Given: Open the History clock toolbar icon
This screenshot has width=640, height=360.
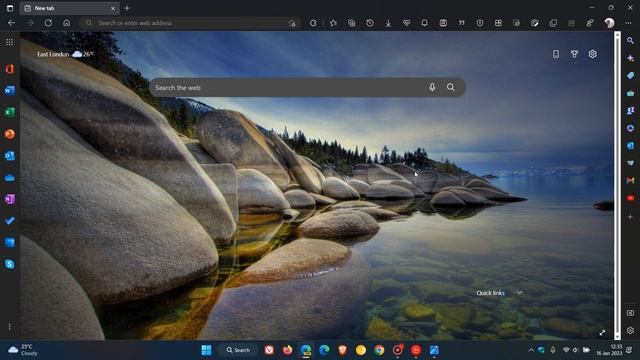Looking at the screenshot, I should [x=370, y=23].
